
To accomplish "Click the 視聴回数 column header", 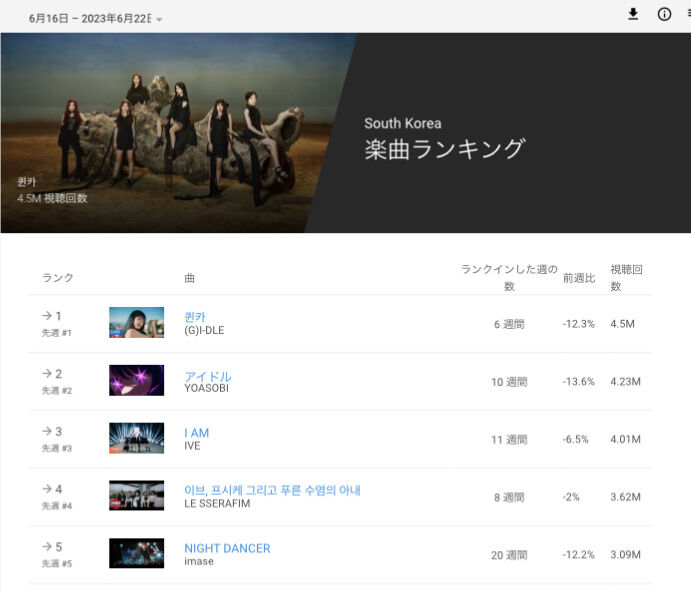I will pyautogui.click(x=626, y=278).
